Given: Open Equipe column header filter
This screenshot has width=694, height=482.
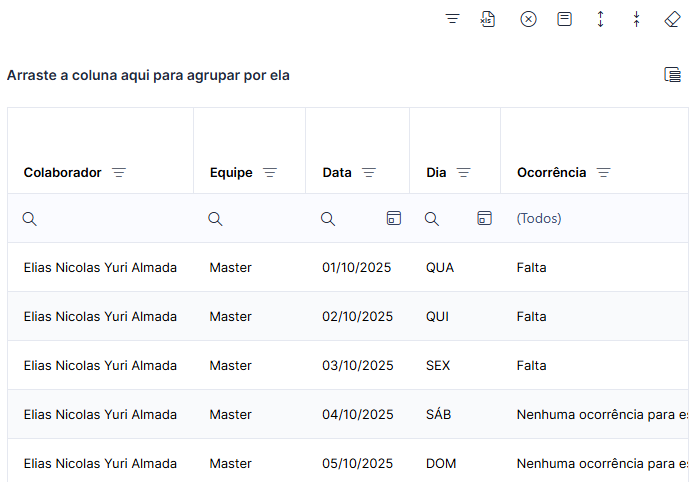Looking at the screenshot, I should (x=270, y=173).
